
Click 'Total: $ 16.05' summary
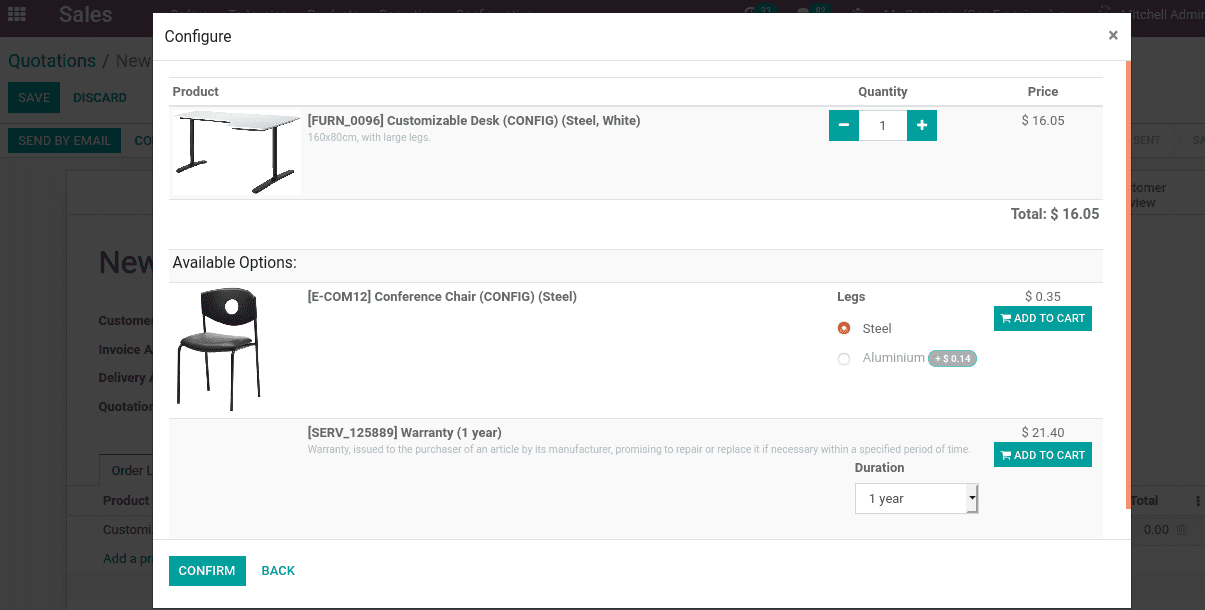pos(1055,214)
